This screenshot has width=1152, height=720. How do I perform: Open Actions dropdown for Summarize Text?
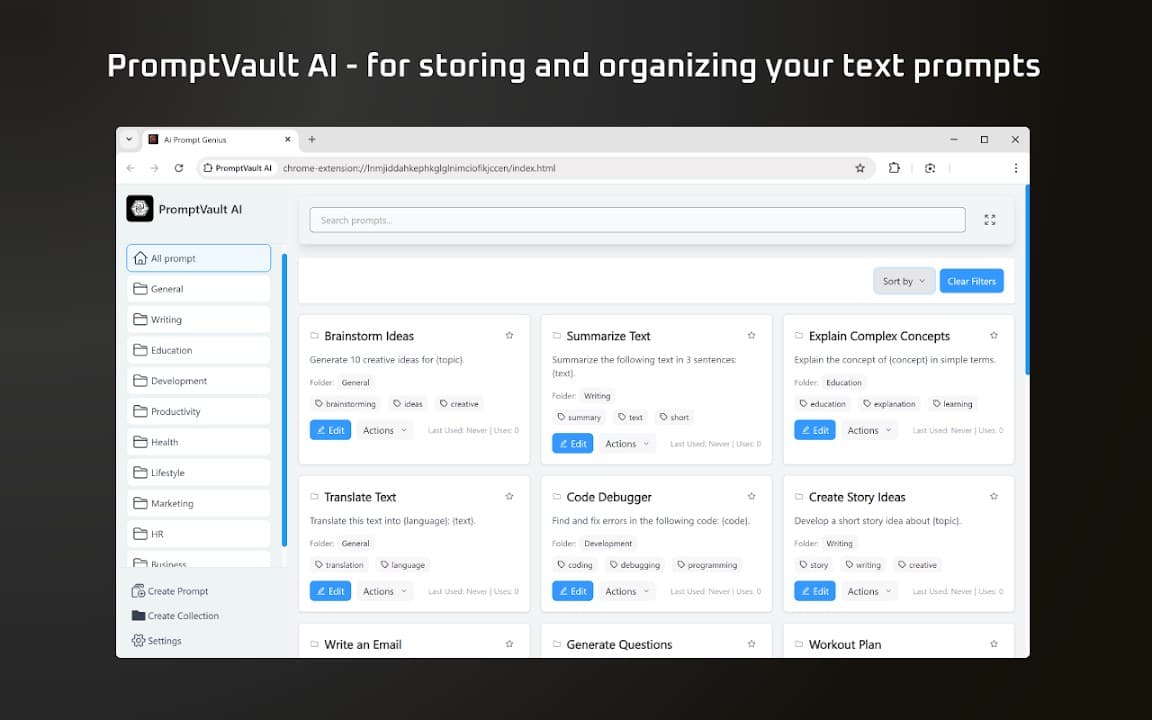(627, 444)
